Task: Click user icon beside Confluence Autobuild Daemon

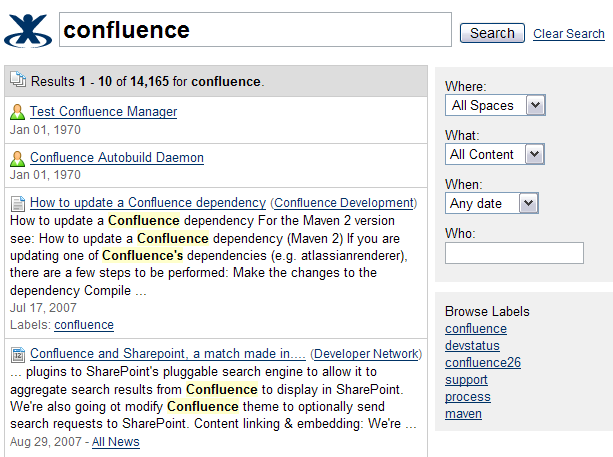Action: 17,158
